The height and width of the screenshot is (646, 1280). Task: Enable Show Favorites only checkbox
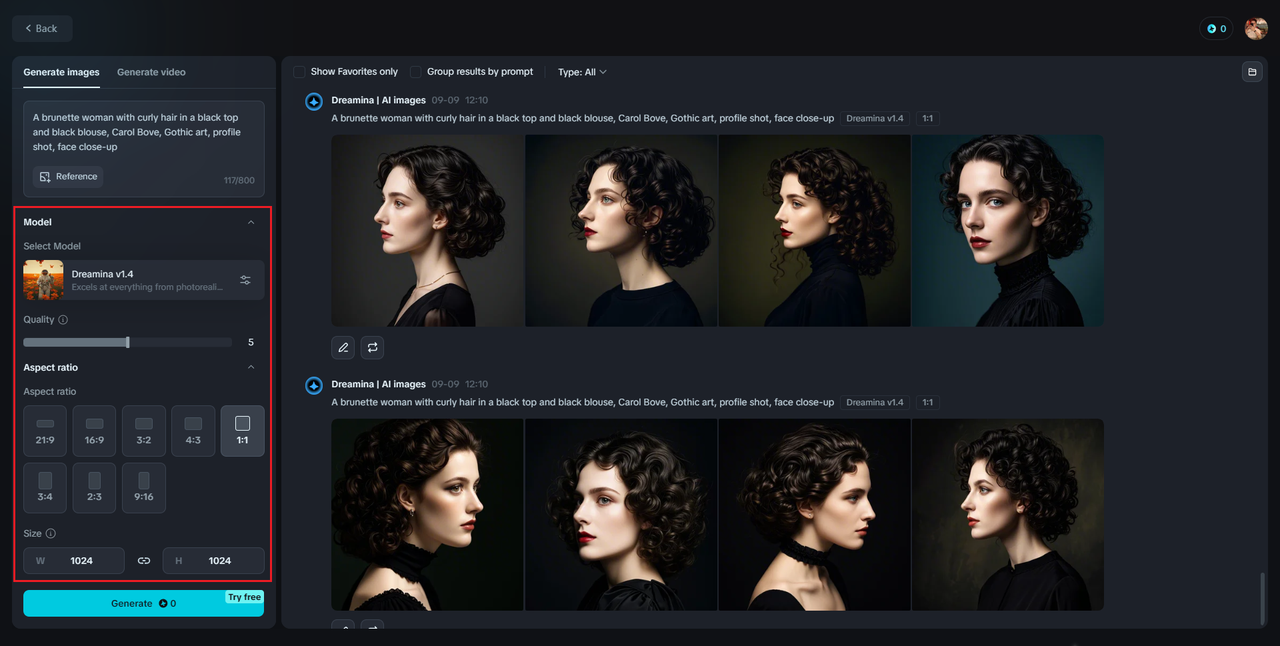pyautogui.click(x=299, y=72)
